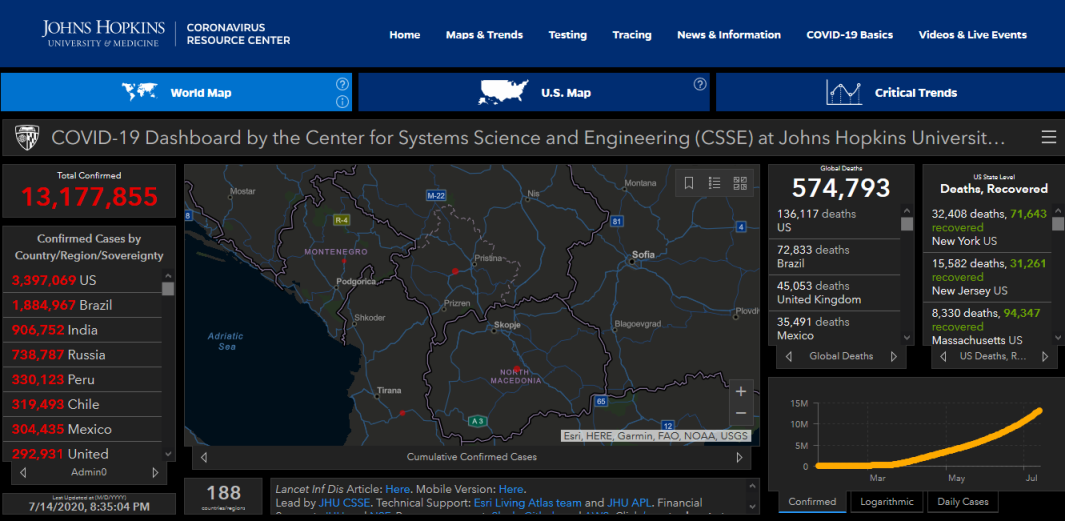Click the Critical Trends chart icon
Viewport: 1065px width, 521px height.
pos(844,92)
